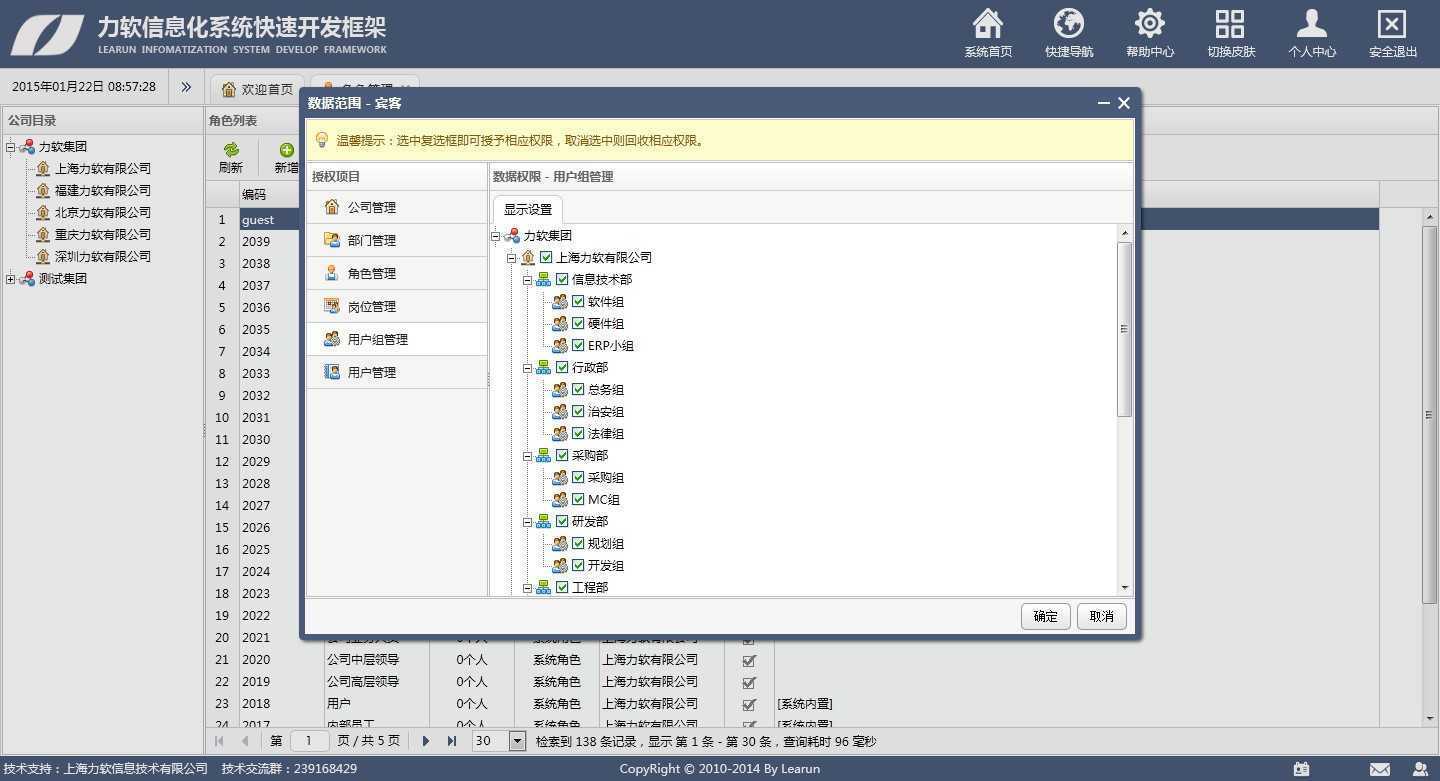Collapse the 工程部 tree node
1440x781 pixels.
(528, 587)
